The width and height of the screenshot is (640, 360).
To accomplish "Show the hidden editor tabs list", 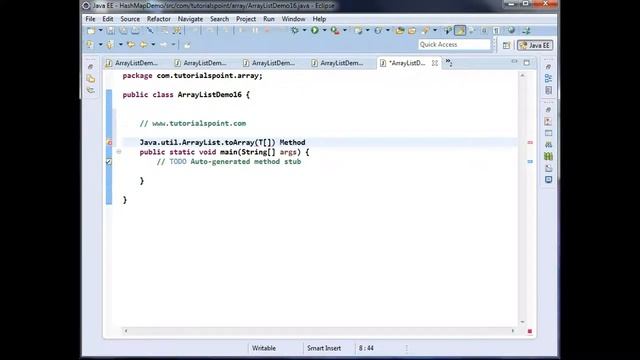I will (449, 63).
